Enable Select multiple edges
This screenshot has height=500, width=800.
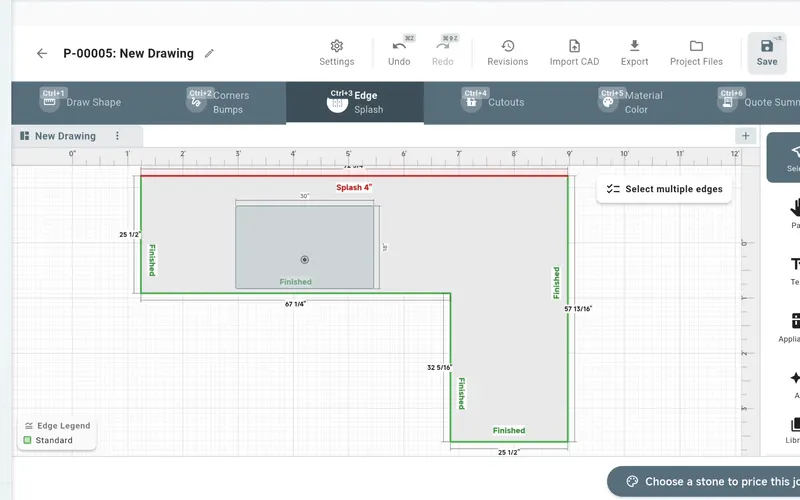click(664, 189)
